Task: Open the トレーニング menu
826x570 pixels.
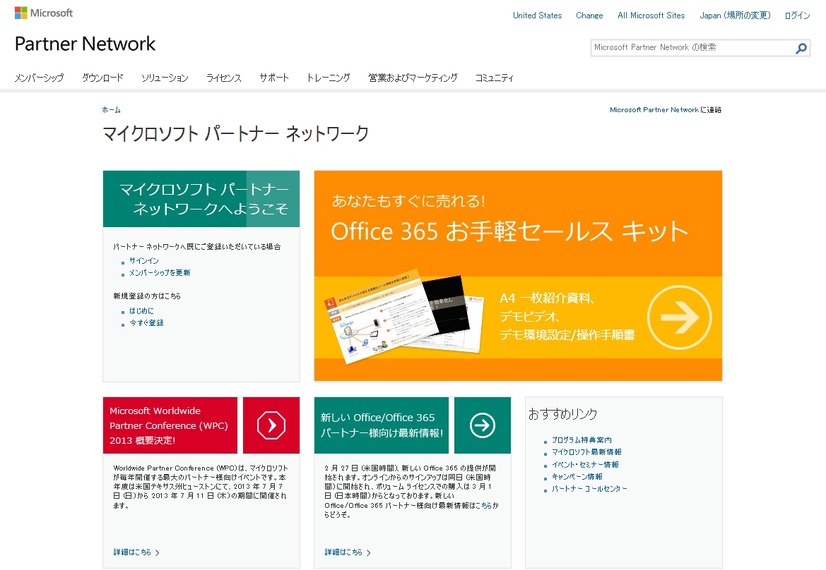Action: (x=328, y=78)
